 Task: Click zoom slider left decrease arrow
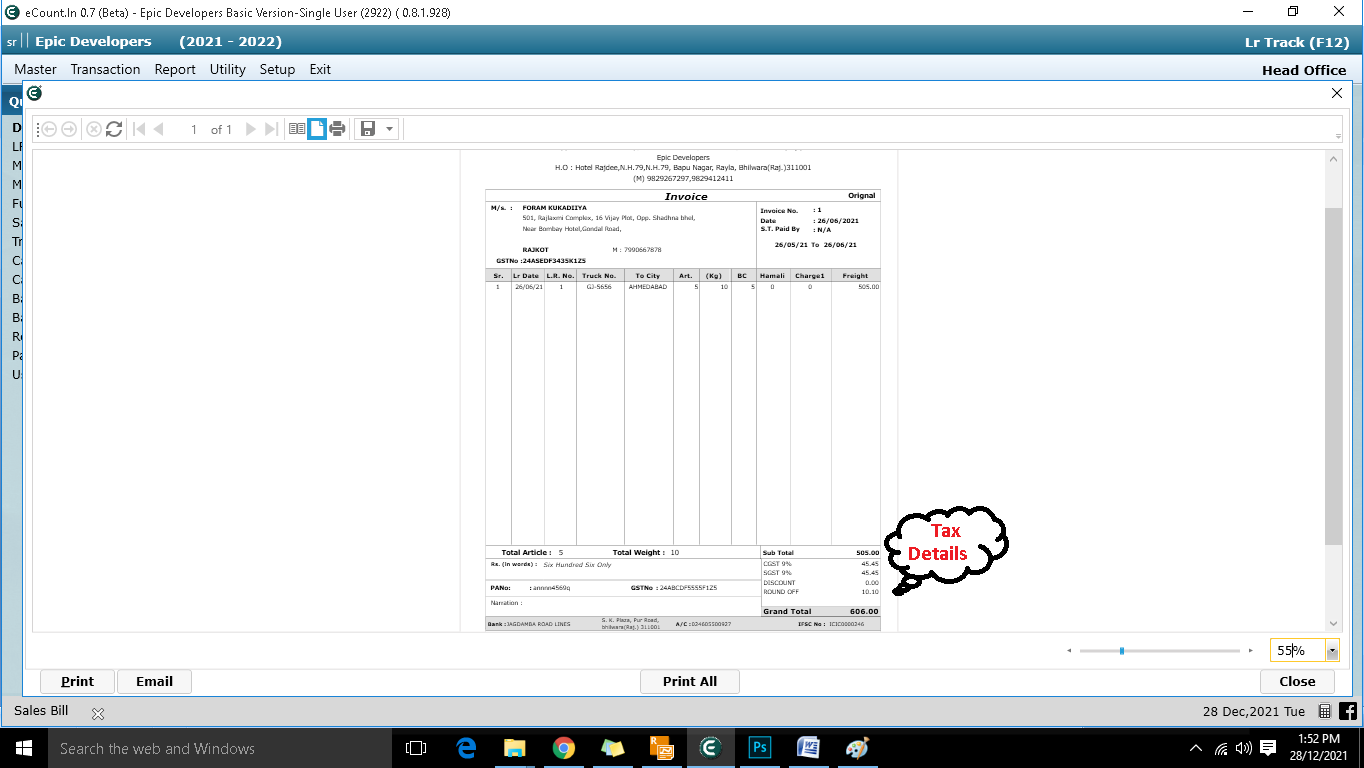[x=1069, y=651]
